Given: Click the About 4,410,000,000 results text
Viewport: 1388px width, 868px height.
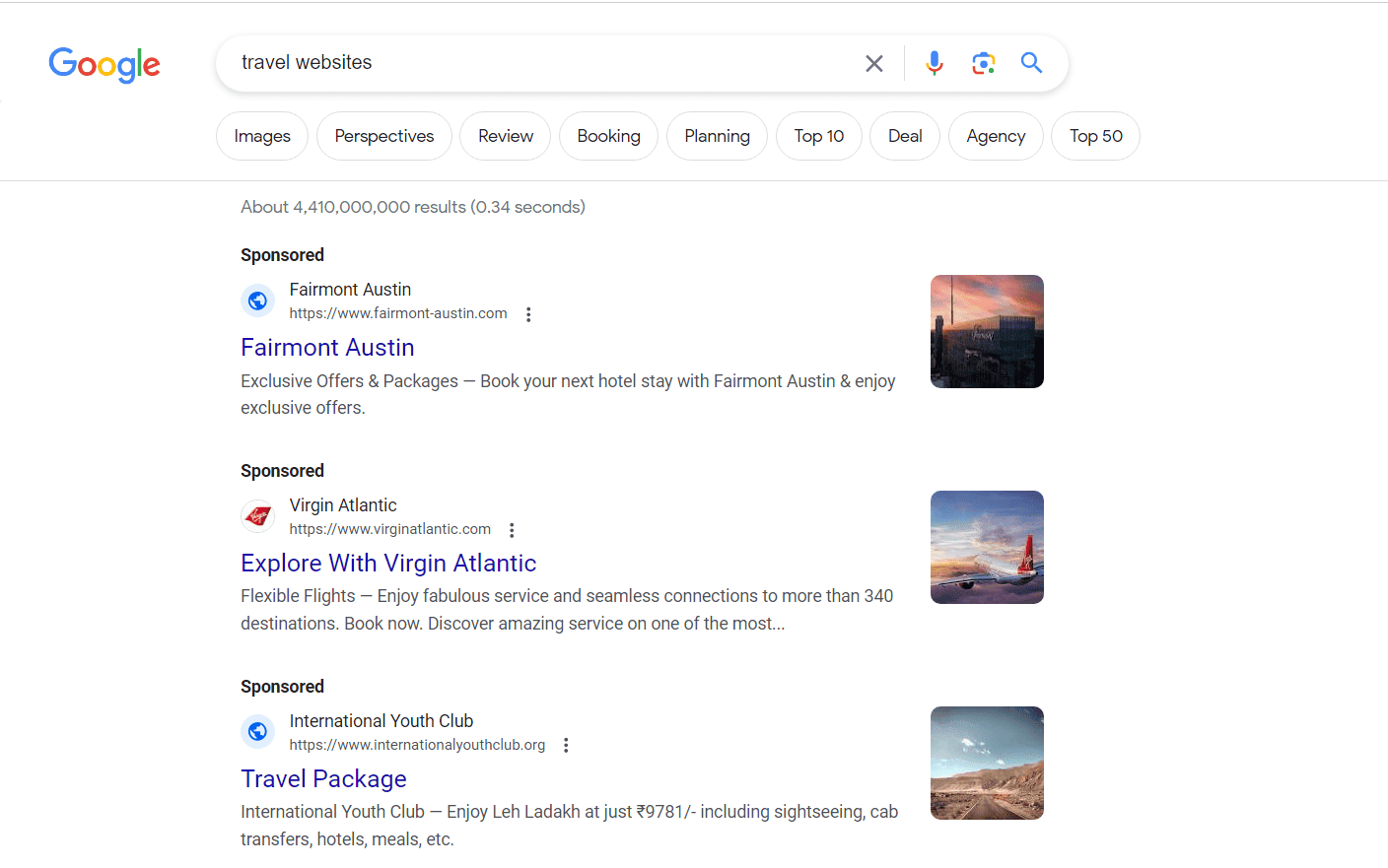Looking at the screenshot, I should pos(413,207).
